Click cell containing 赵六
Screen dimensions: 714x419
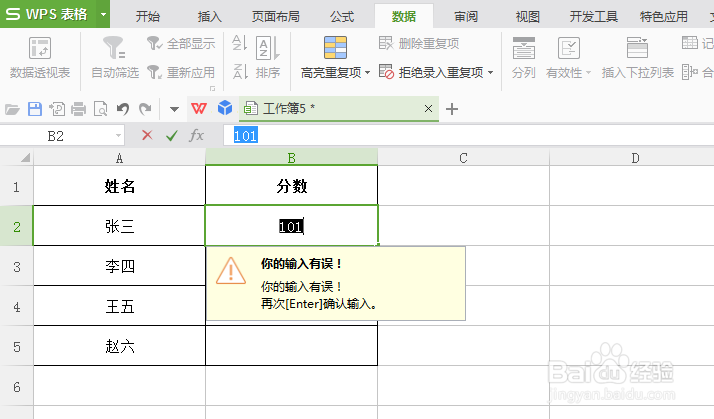tap(119, 346)
